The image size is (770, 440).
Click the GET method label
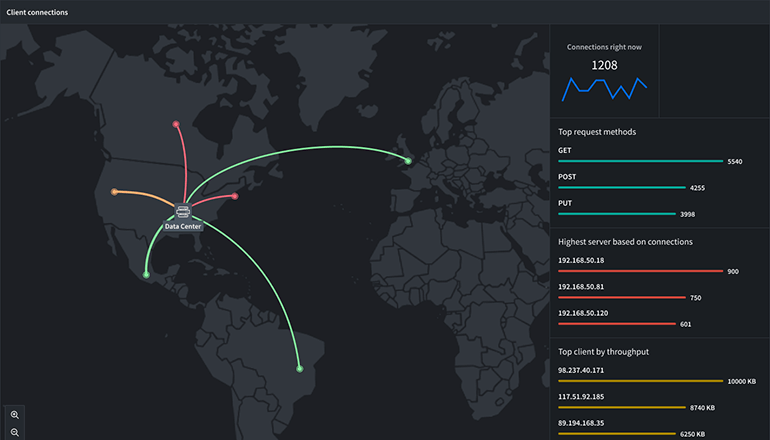coord(565,150)
